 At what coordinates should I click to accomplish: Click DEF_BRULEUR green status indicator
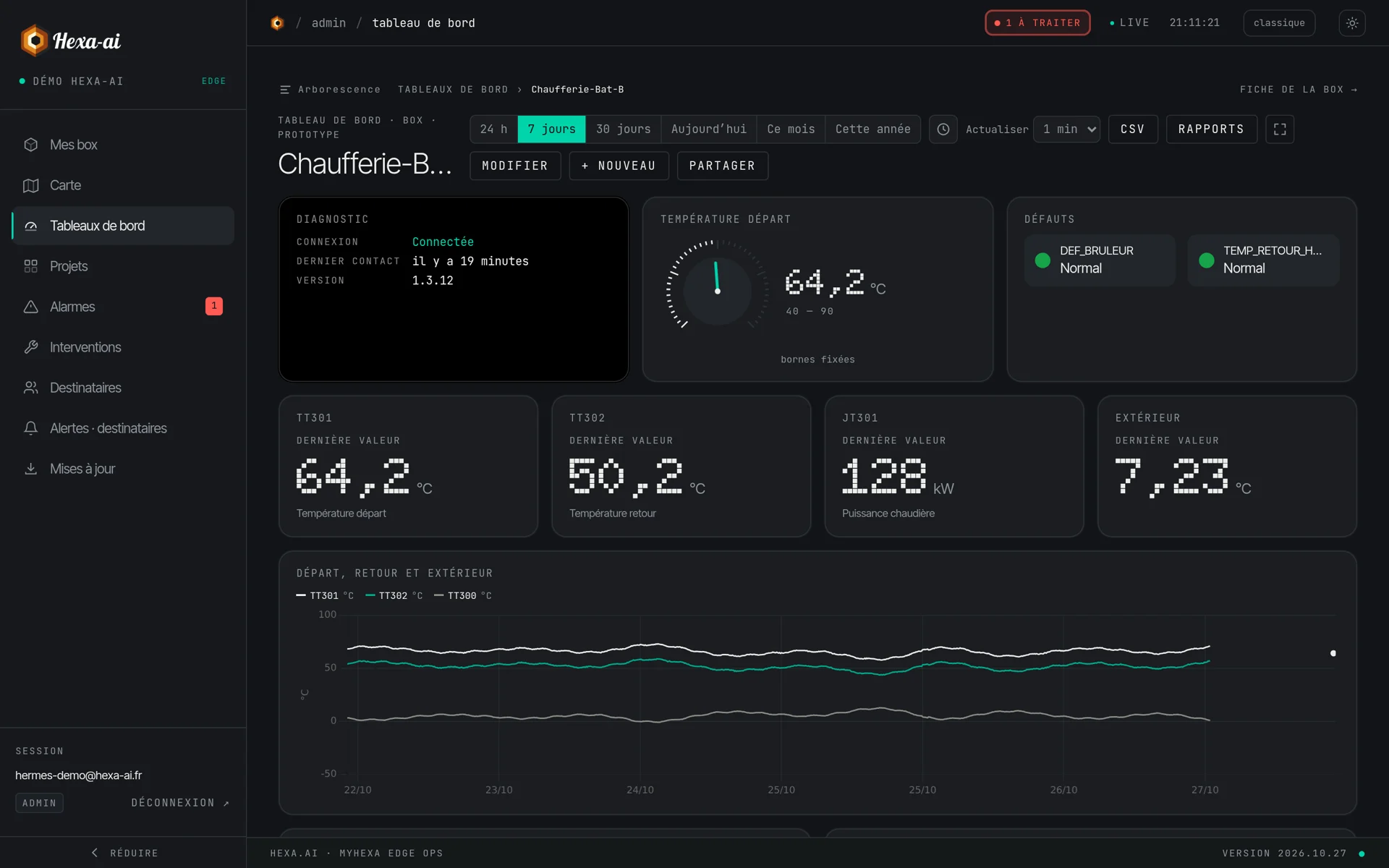click(x=1042, y=260)
